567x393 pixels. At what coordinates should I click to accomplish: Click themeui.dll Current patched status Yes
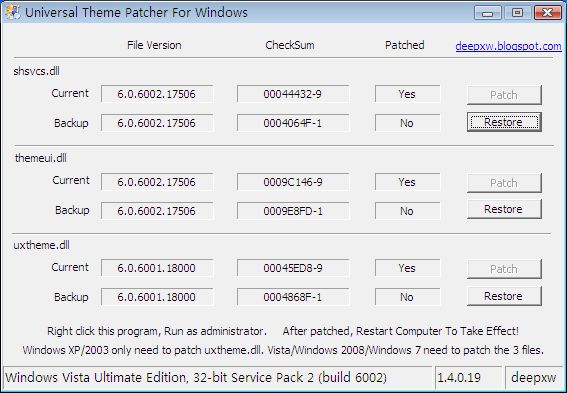coord(408,181)
